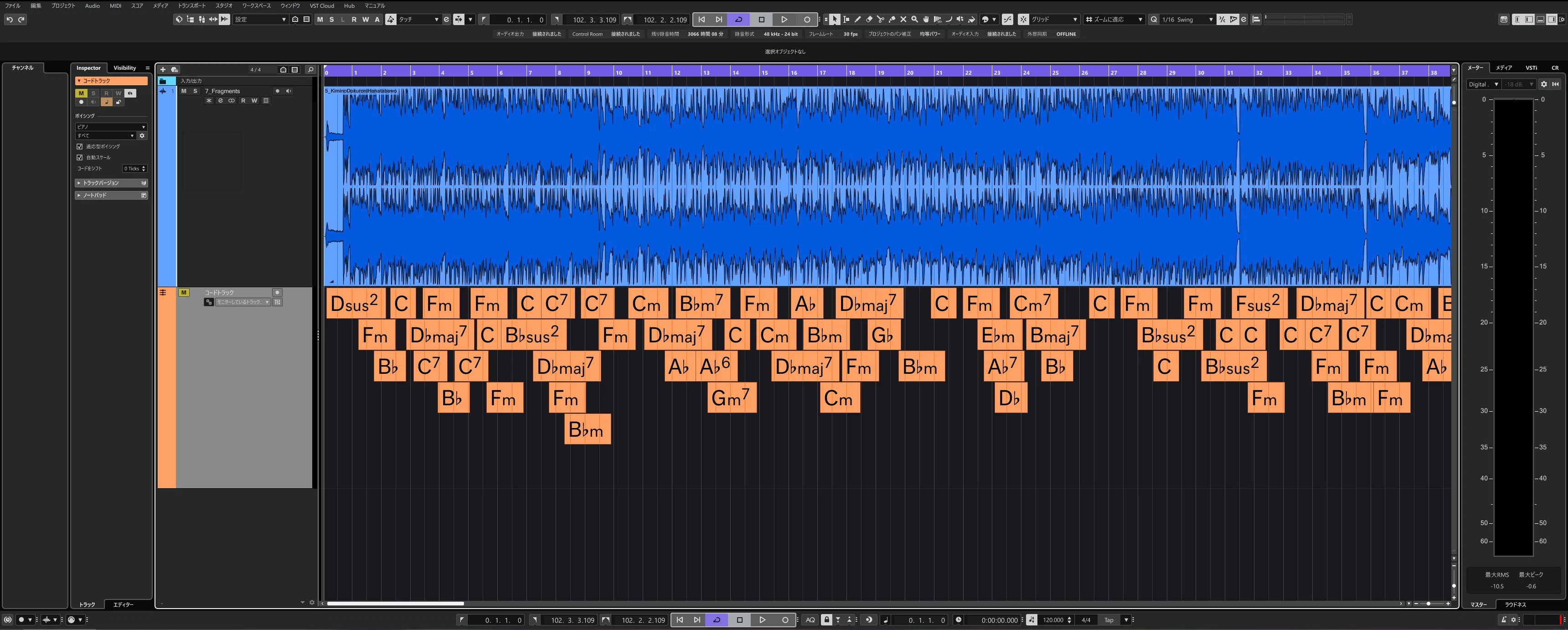The width and height of the screenshot is (1568, 630).
Task: Uncheck the 自動スケール checkbox
Action: click(80, 158)
